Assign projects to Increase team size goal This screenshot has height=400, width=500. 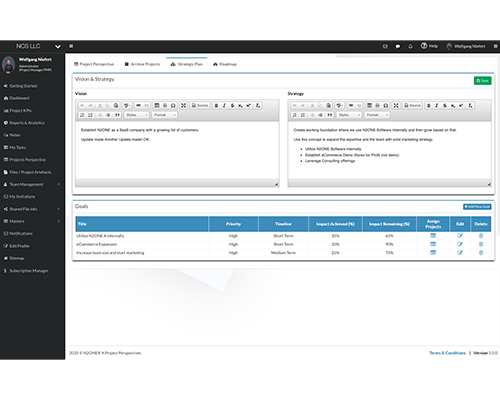click(433, 252)
